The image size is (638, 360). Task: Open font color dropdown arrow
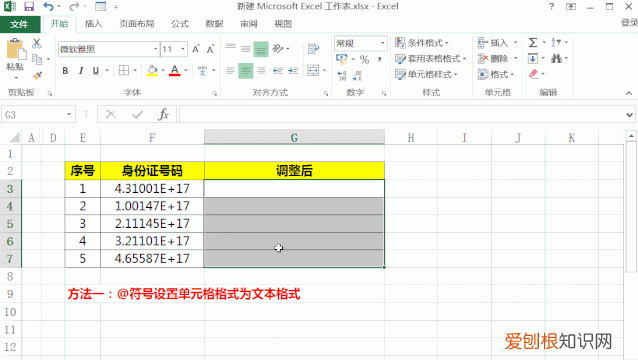tap(186, 70)
